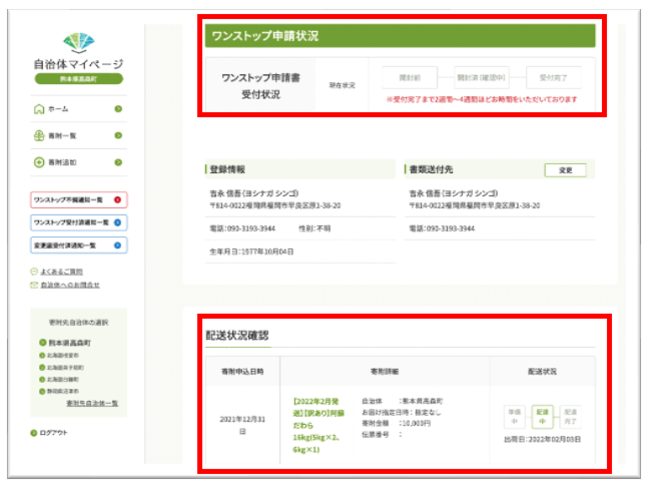Open the 寄附先自治体一覧 link

pyautogui.click(x=91, y=403)
